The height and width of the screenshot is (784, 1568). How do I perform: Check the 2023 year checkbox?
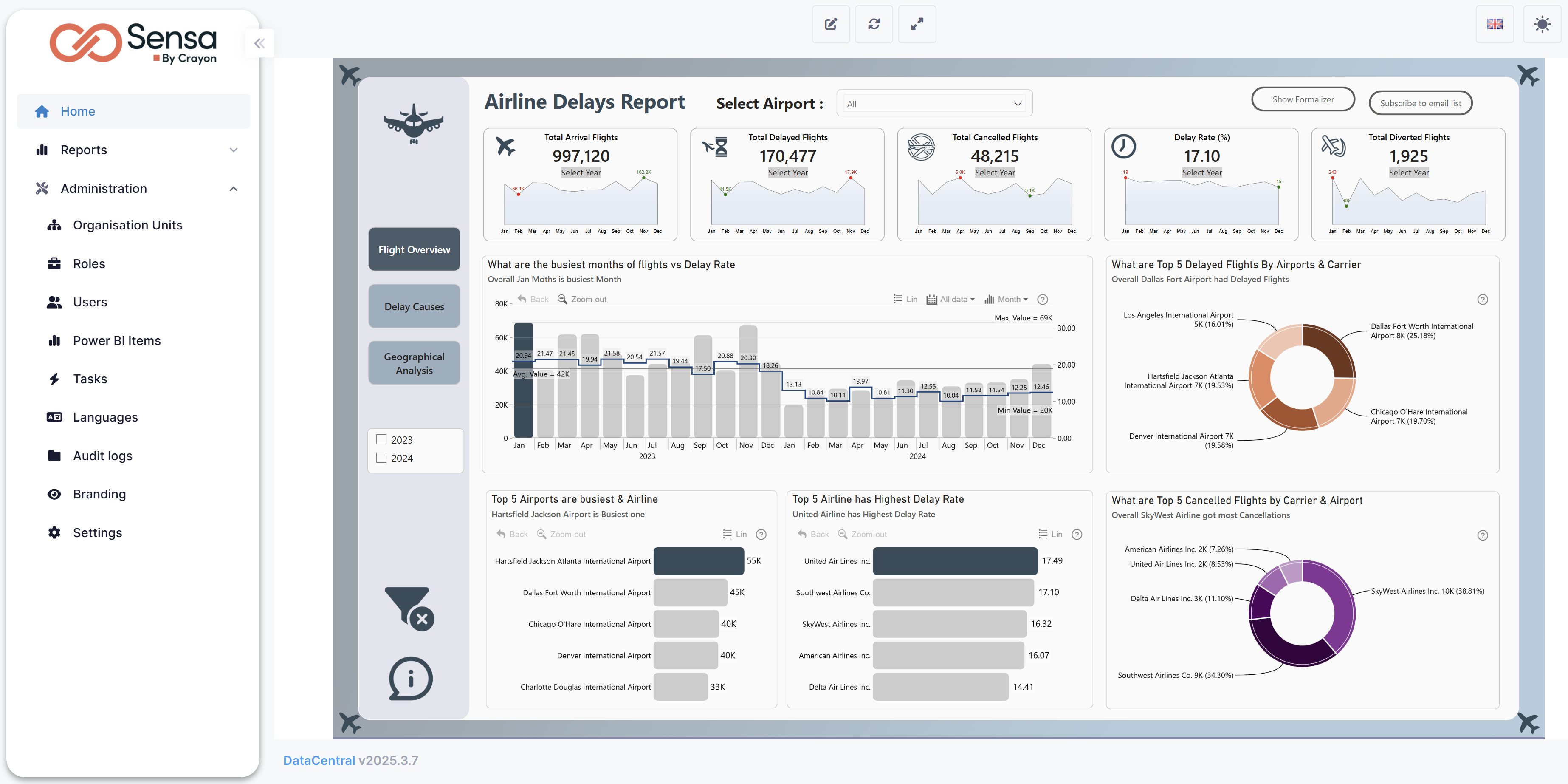click(382, 439)
